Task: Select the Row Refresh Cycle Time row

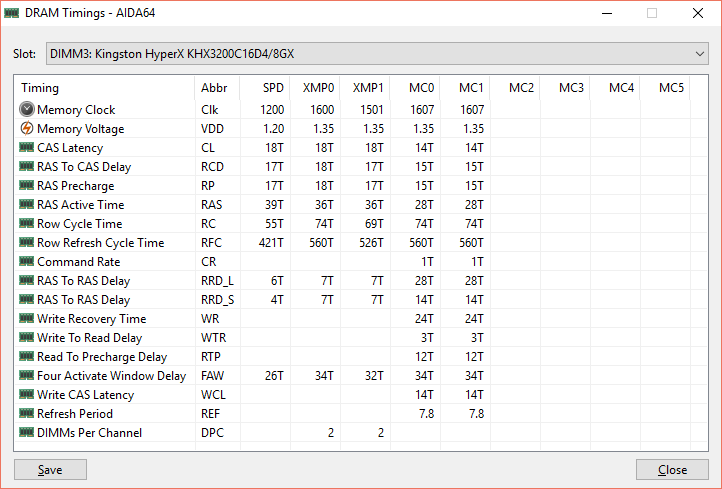Action: (x=100, y=243)
